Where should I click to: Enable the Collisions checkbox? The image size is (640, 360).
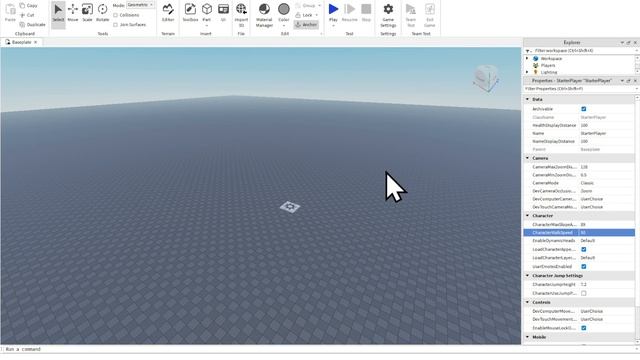tap(116, 15)
